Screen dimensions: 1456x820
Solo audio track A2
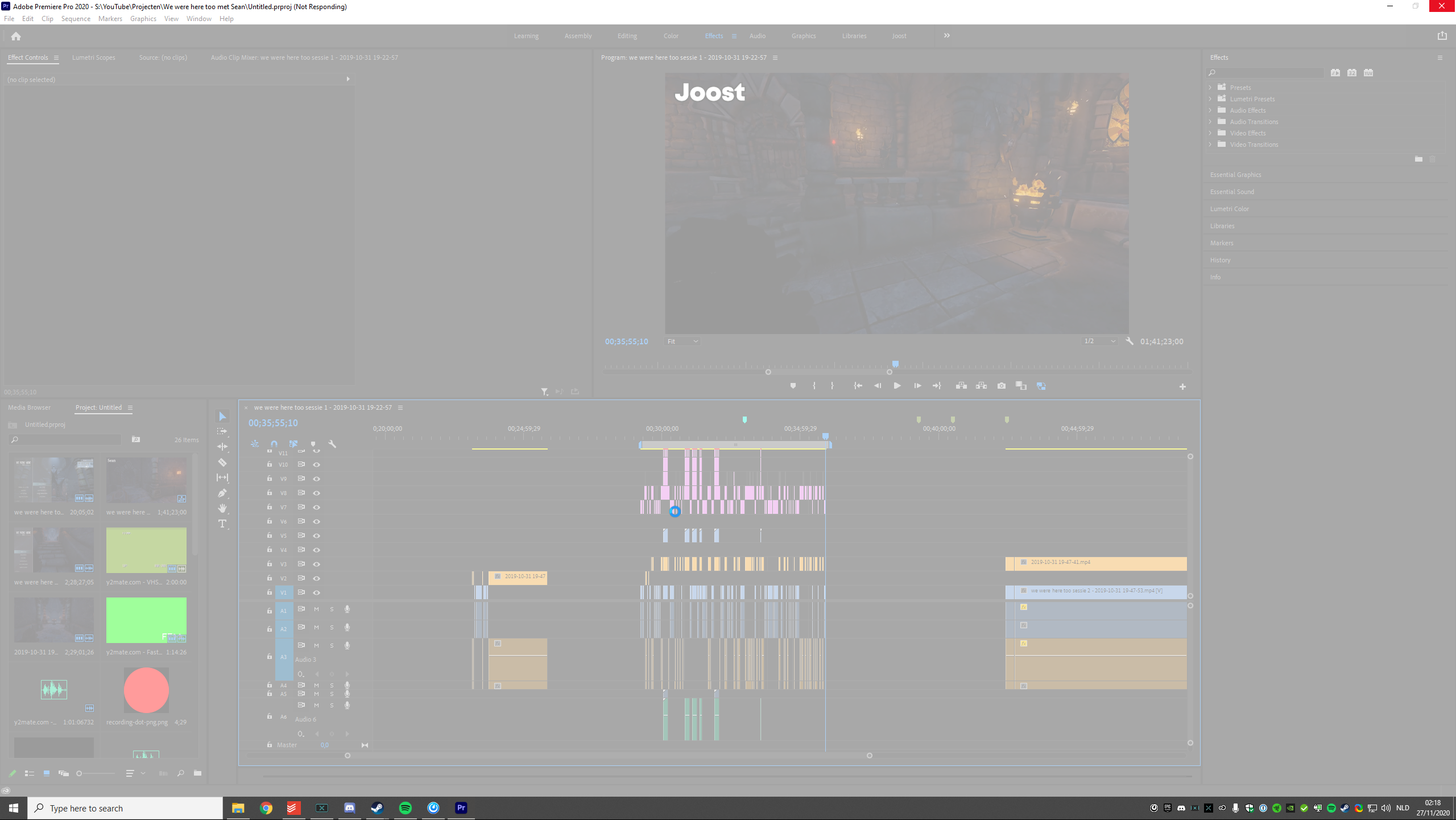click(x=332, y=628)
